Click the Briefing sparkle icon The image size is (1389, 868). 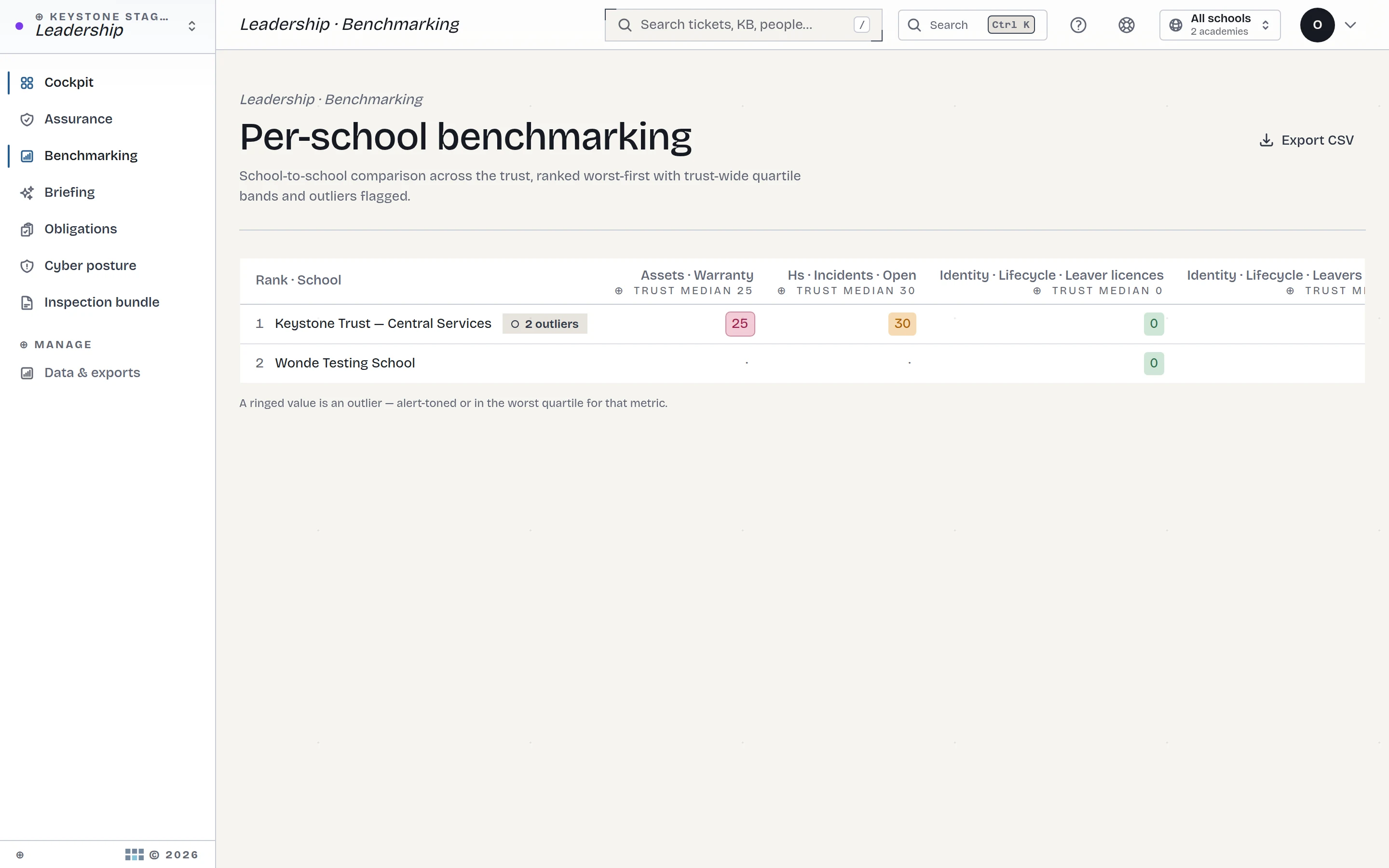[27, 193]
